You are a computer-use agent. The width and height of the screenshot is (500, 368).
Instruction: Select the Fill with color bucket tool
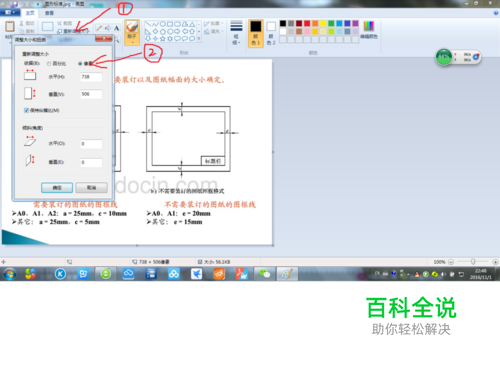coord(108,28)
